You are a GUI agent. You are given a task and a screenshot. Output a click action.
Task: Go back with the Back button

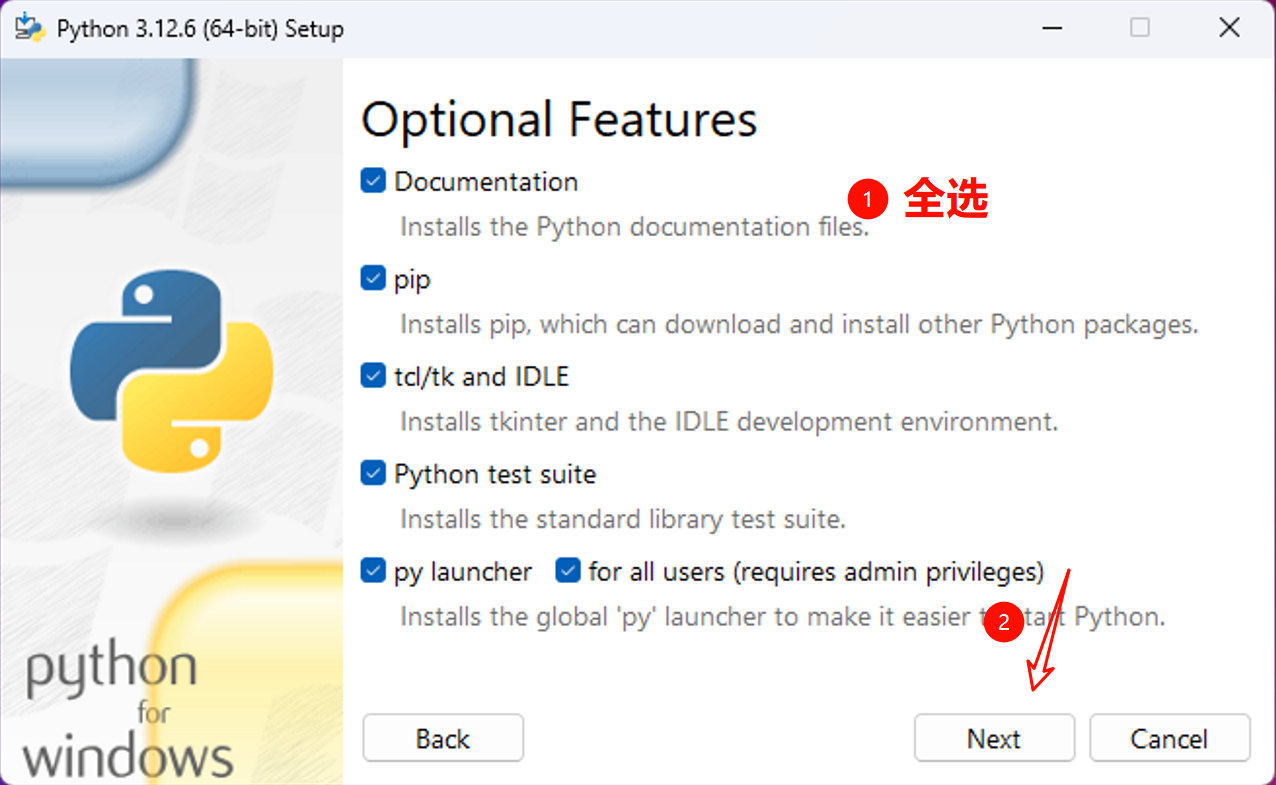tap(443, 739)
